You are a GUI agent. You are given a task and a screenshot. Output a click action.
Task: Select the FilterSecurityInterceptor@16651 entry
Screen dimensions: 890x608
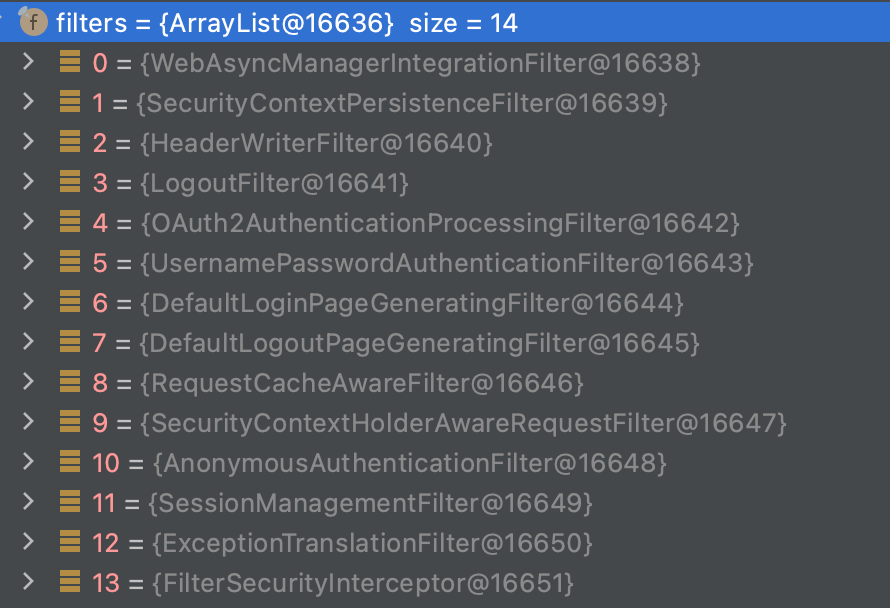pyautogui.click(x=364, y=581)
